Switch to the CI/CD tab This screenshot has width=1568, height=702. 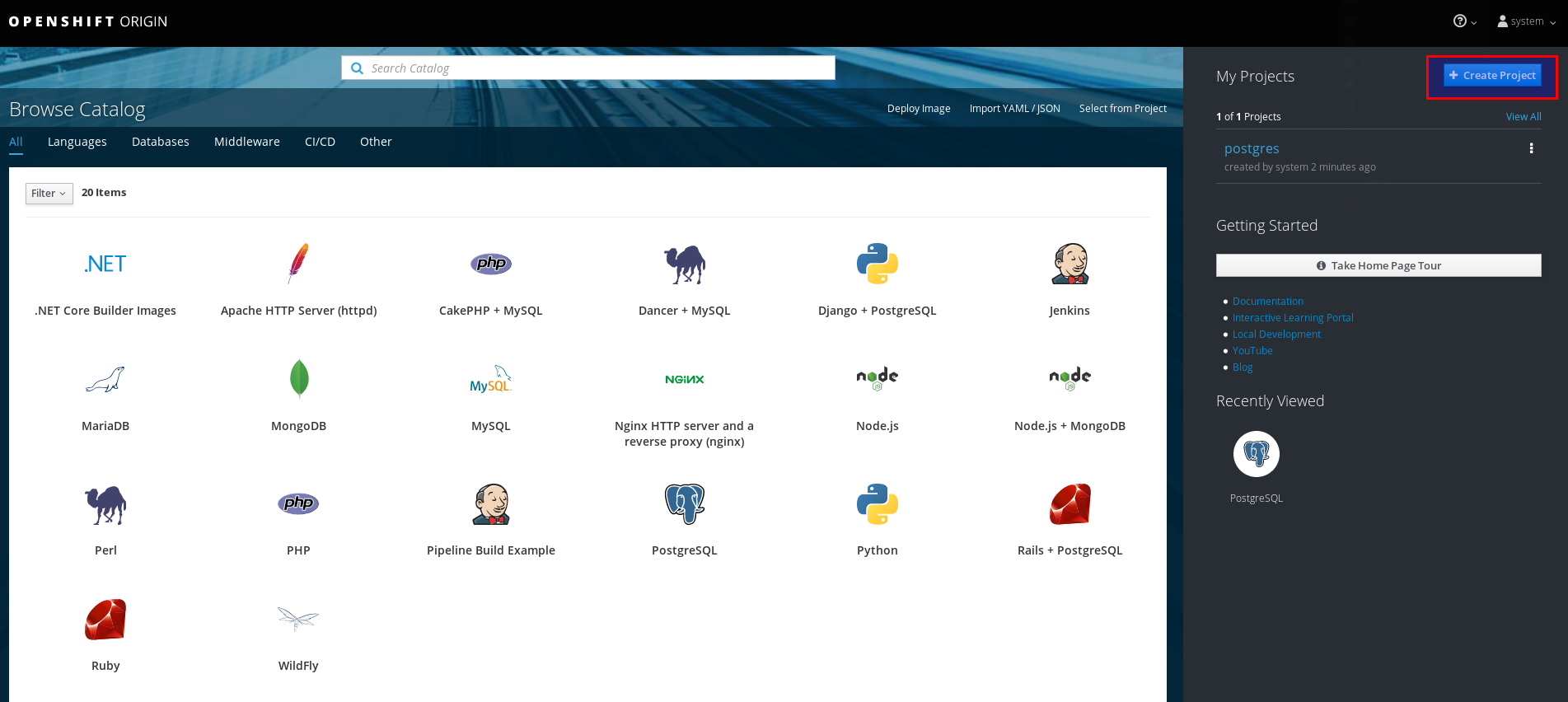click(320, 142)
